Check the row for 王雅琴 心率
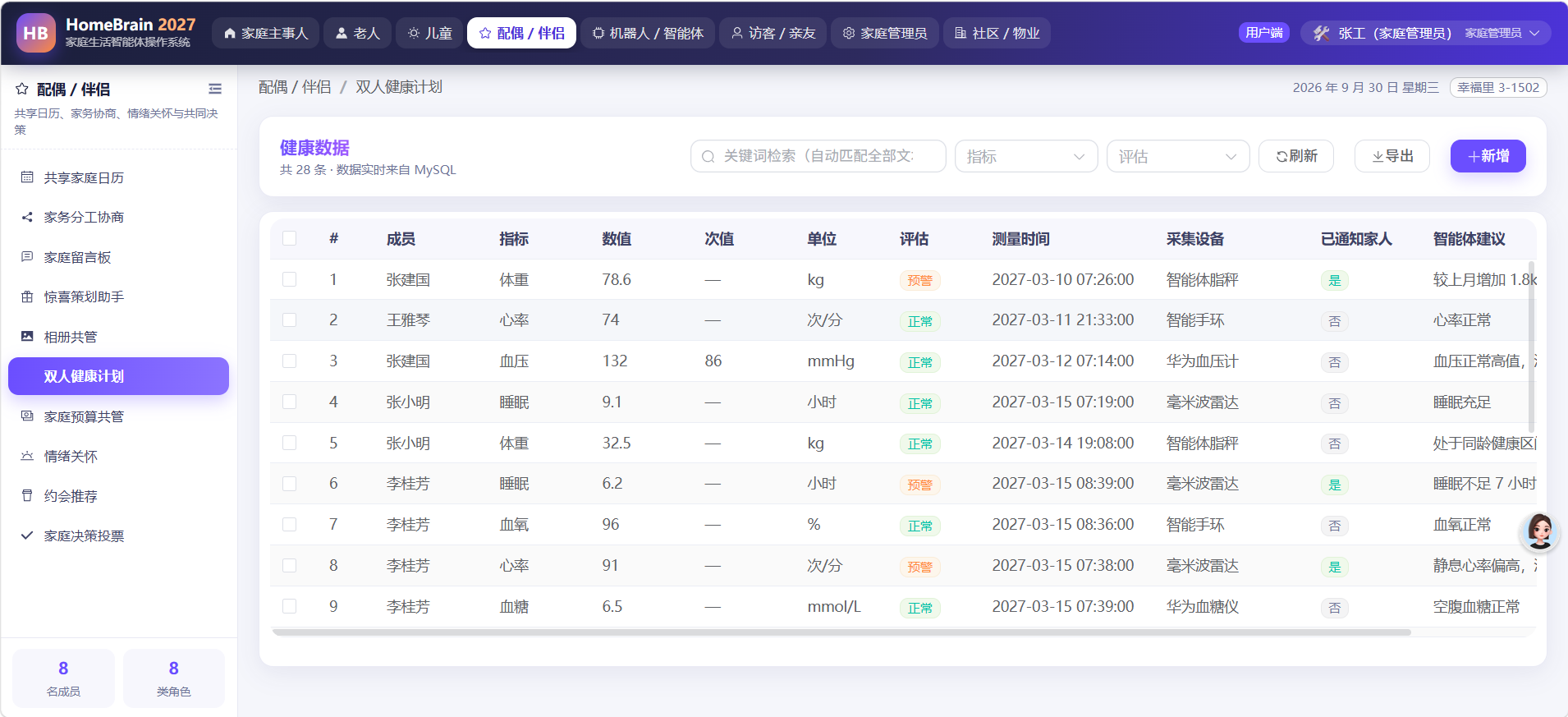Screen dimensions: 1568x717 coord(289,319)
